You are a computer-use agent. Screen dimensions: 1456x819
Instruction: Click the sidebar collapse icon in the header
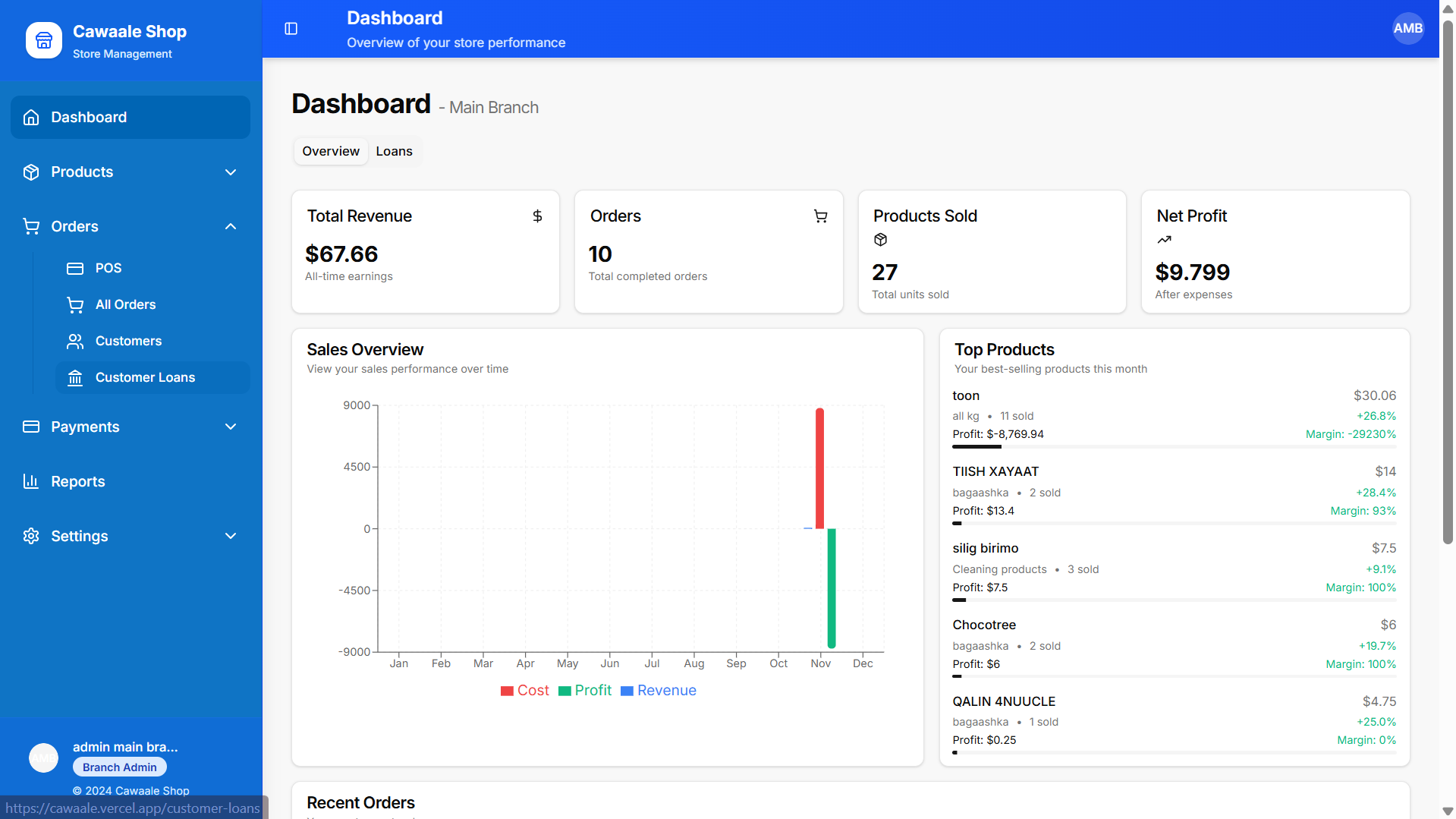pos(290,29)
